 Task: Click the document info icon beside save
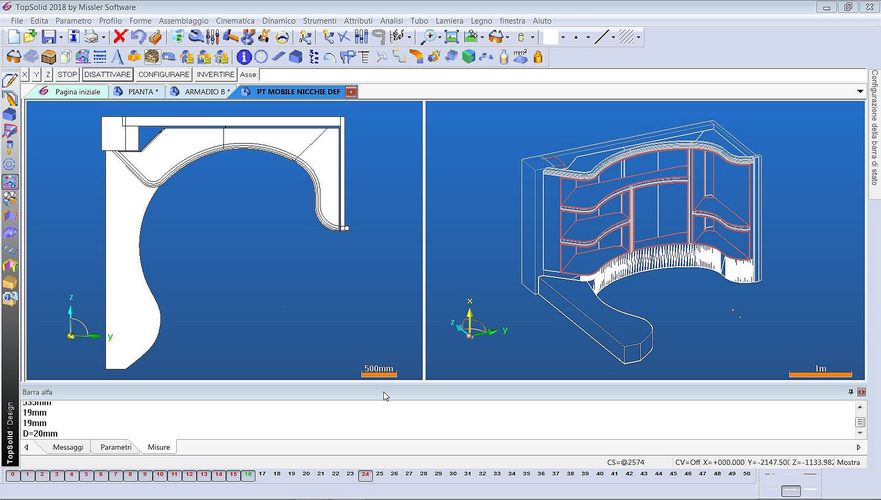(74, 37)
